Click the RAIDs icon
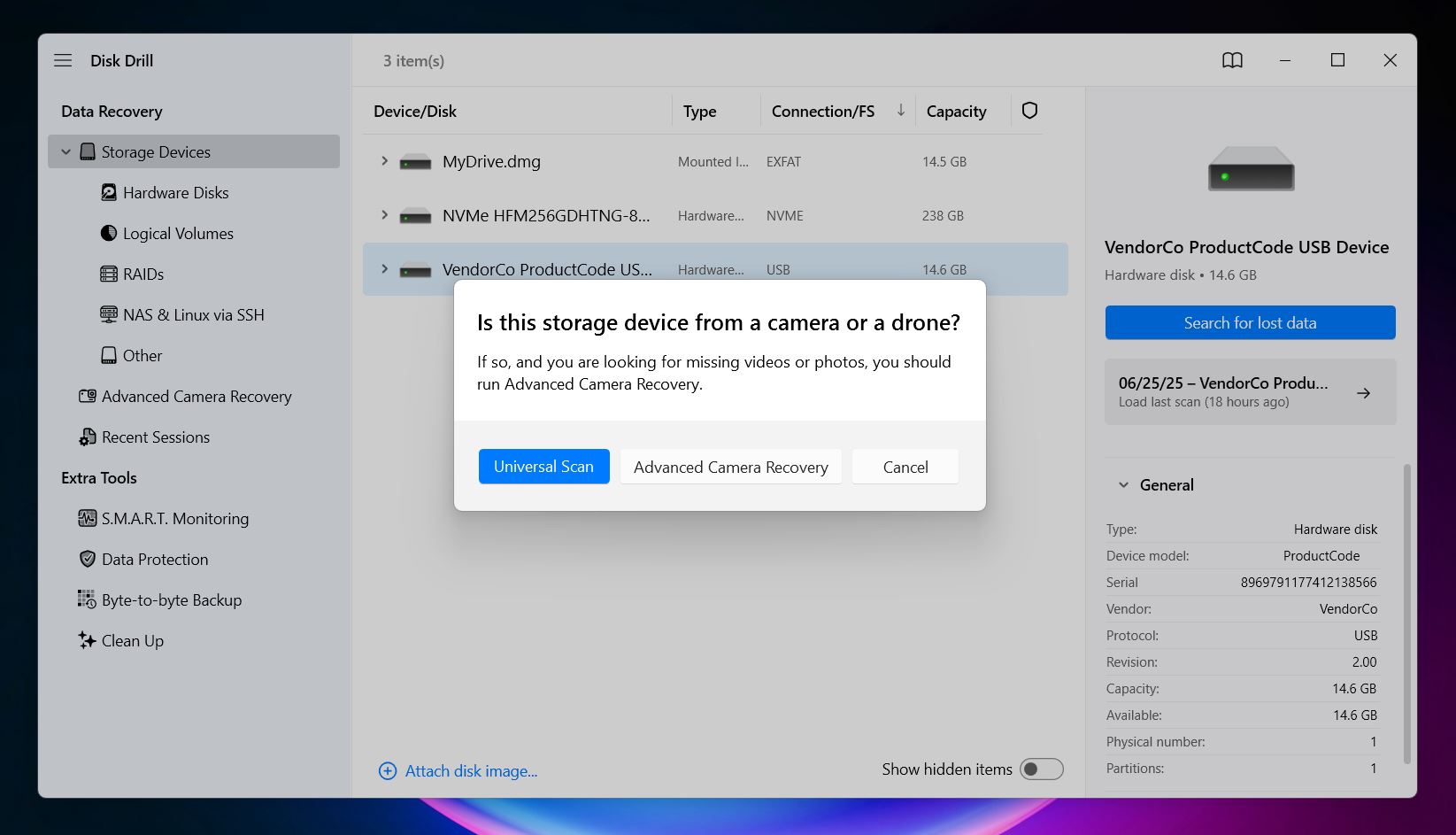The height and width of the screenshot is (835, 1456). click(x=109, y=274)
